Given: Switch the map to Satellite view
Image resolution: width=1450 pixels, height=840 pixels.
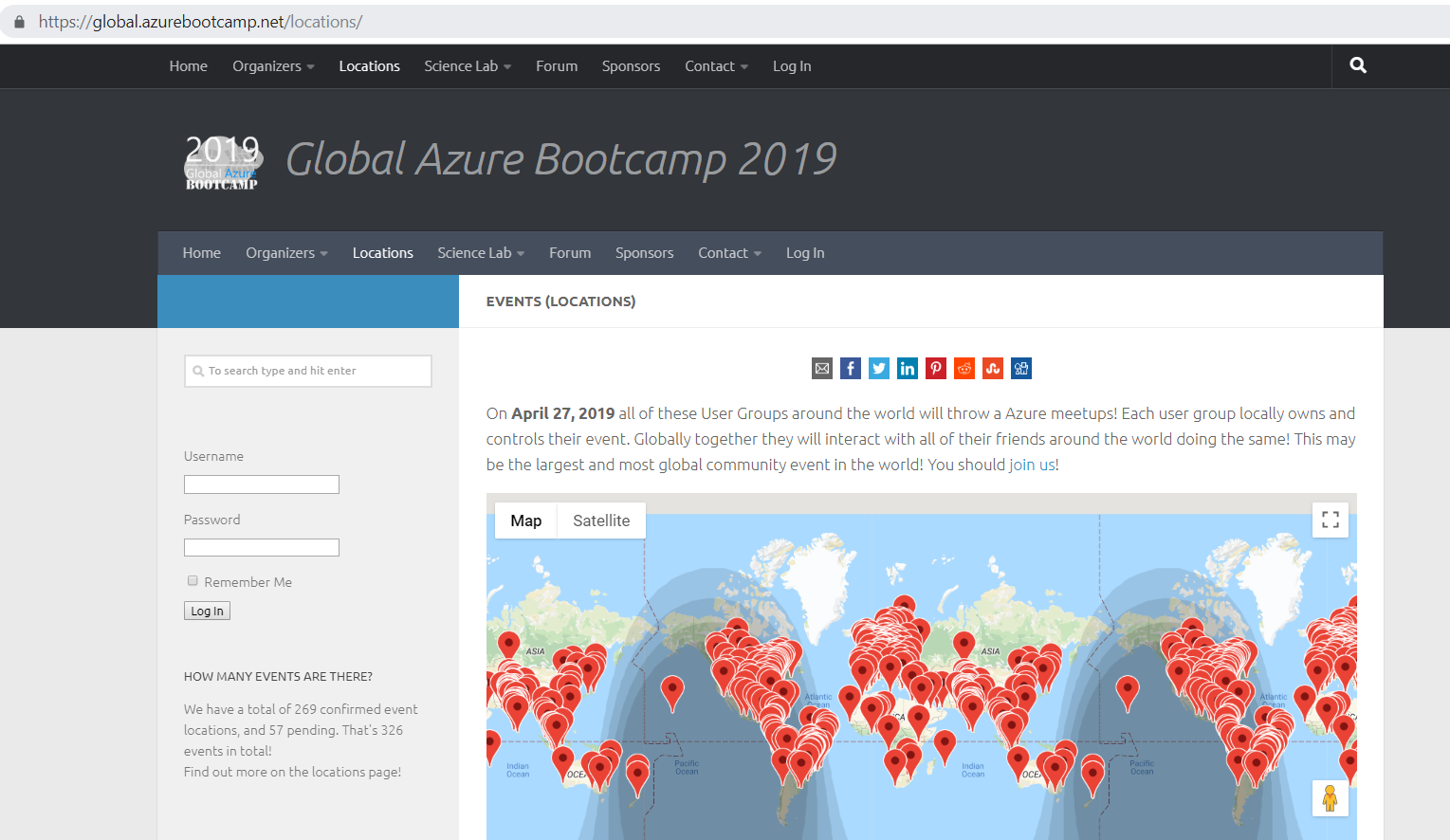Looking at the screenshot, I should pos(600,520).
